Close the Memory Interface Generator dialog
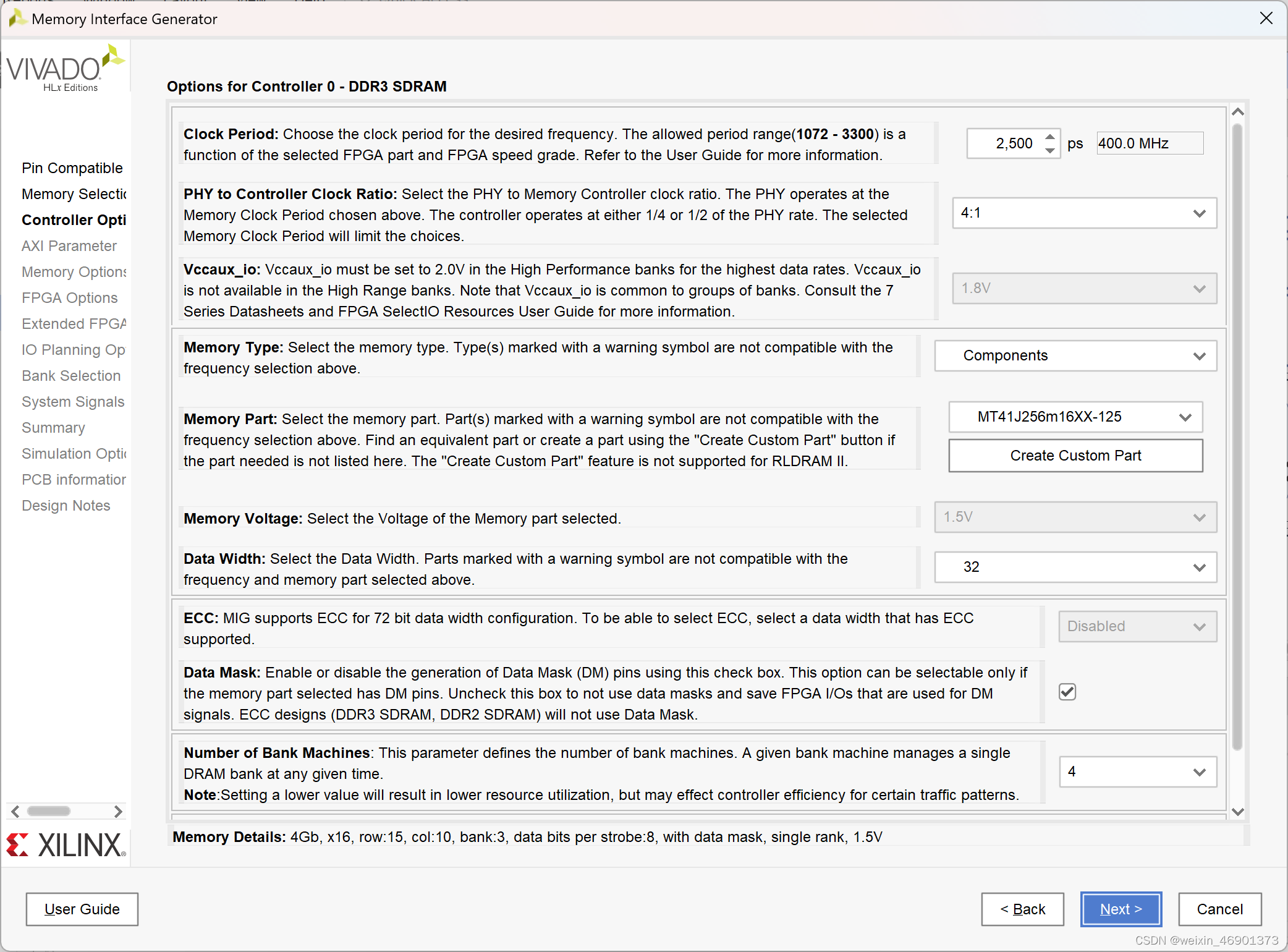The width and height of the screenshot is (1288, 952). click(x=1266, y=19)
